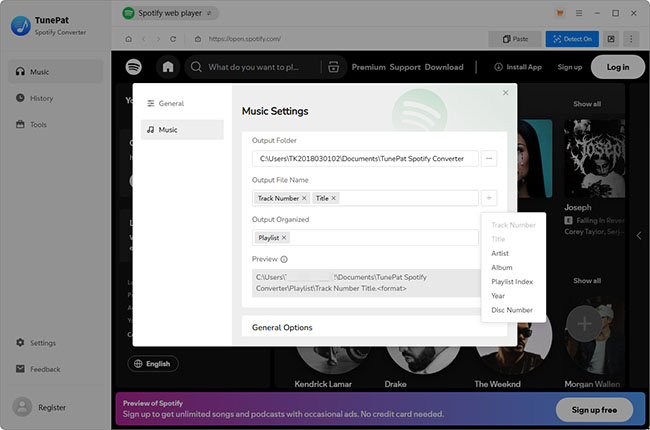Go back in the embedded browser
The image size is (650, 430).
pos(144,39)
